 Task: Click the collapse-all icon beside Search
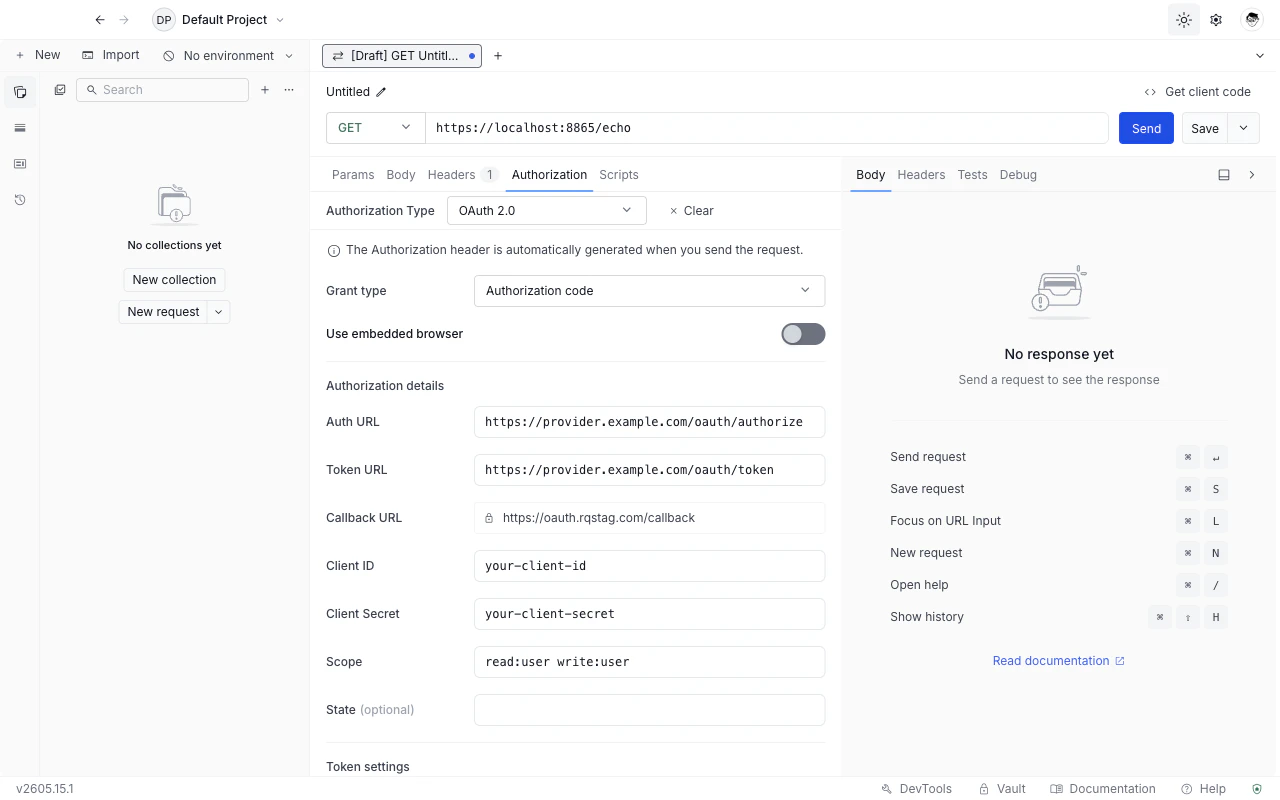[60, 90]
